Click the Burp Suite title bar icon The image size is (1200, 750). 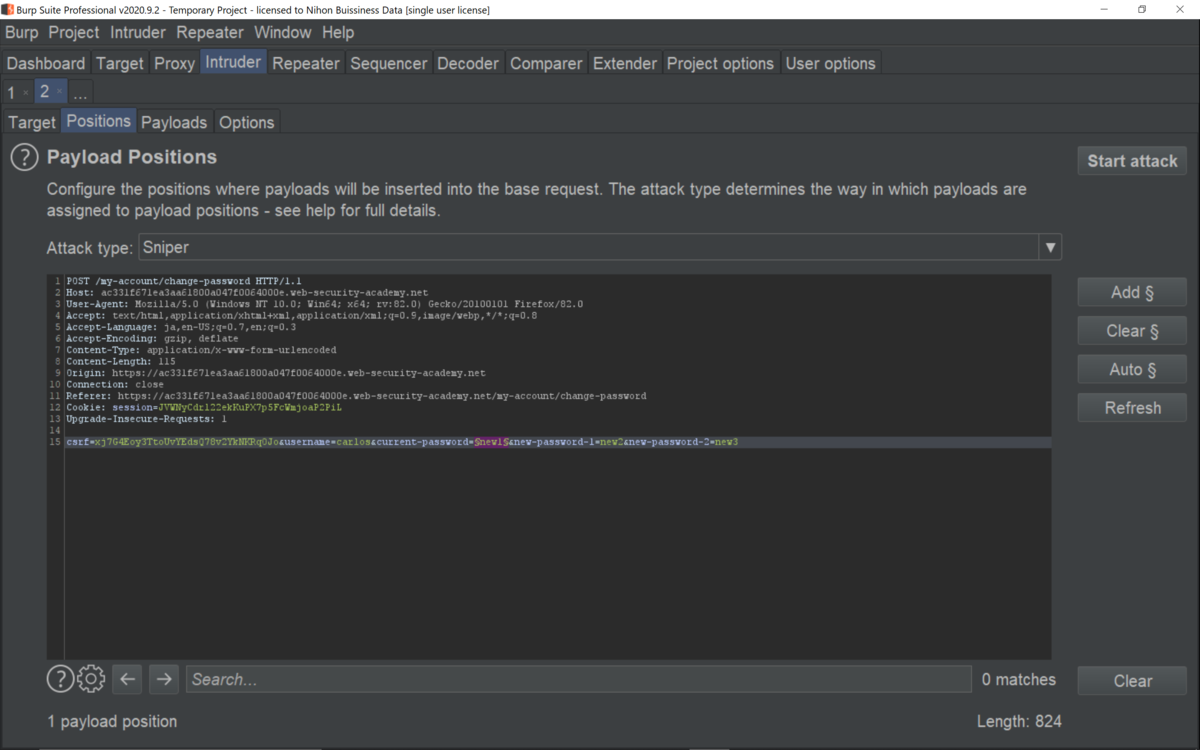[x=8, y=9]
